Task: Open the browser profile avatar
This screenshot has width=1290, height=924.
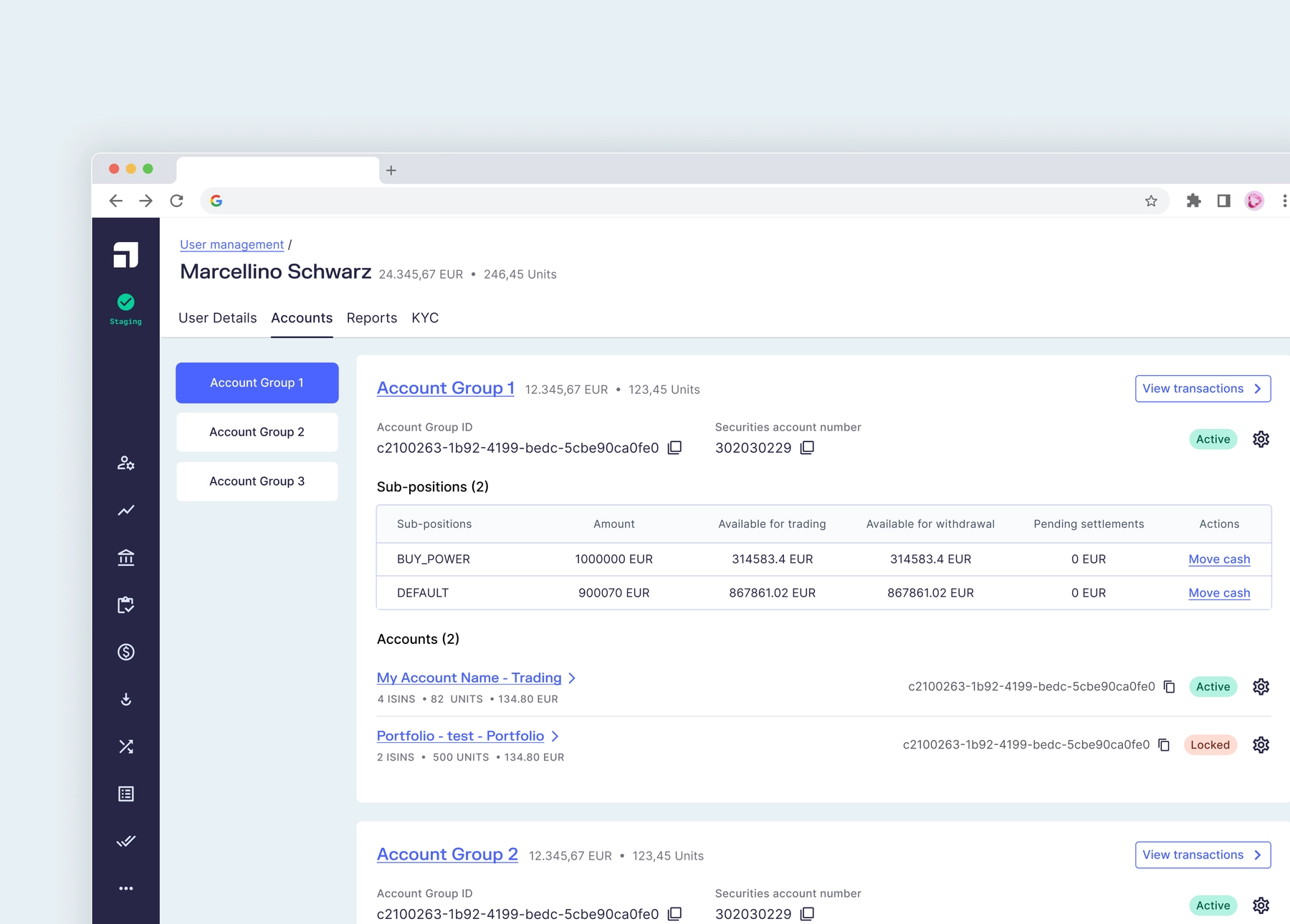Action: pos(1254,201)
